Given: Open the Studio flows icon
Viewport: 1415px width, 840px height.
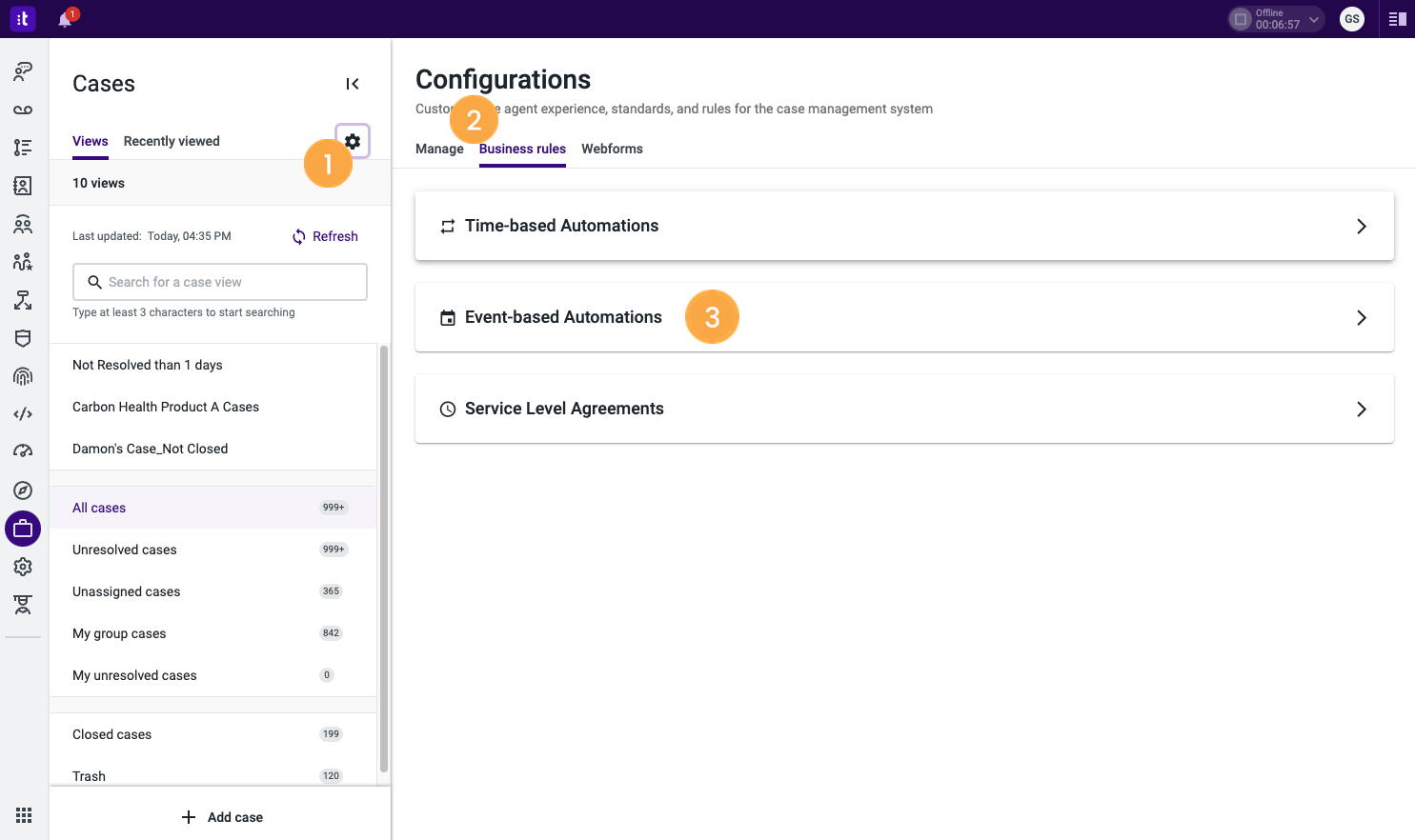Looking at the screenshot, I should (23, 300).
